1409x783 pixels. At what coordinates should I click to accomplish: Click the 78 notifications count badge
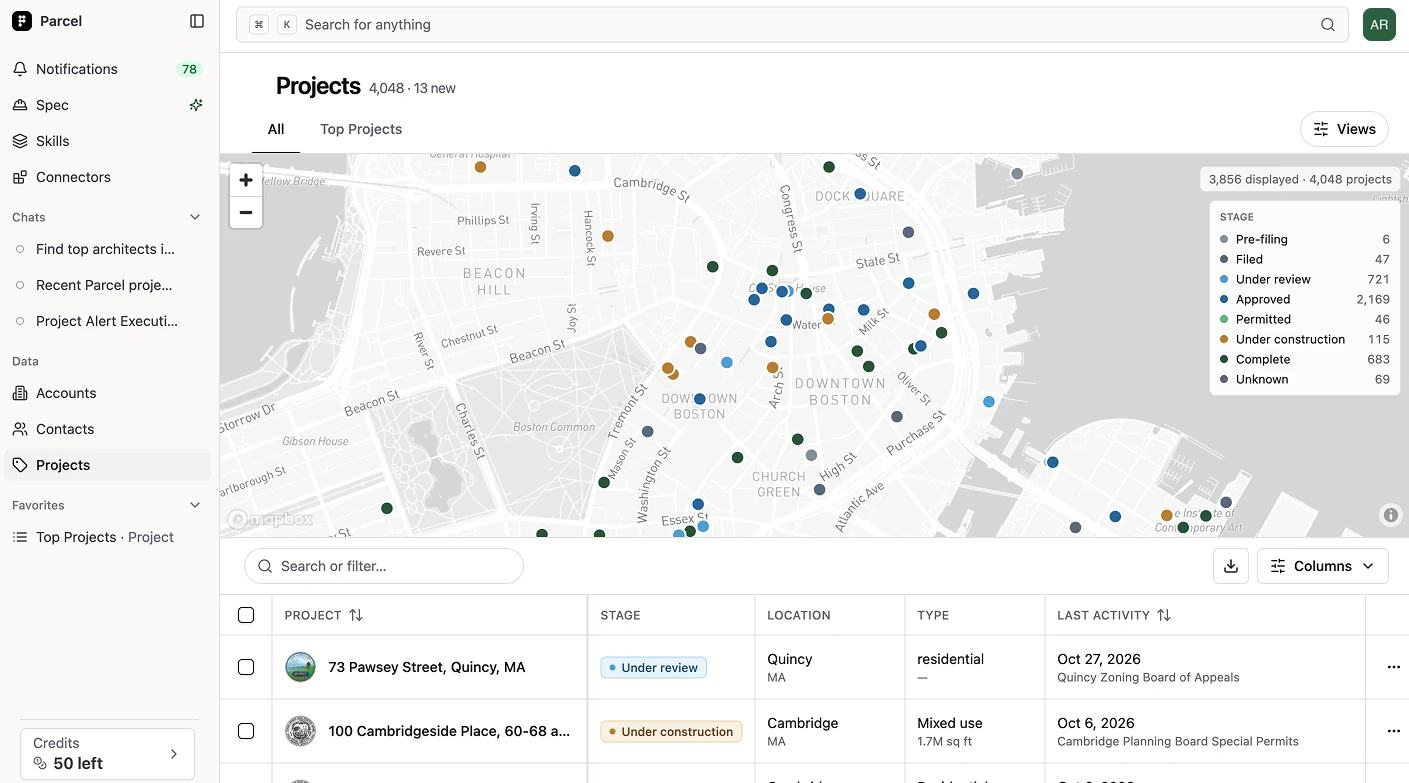(x=189, y=69)
